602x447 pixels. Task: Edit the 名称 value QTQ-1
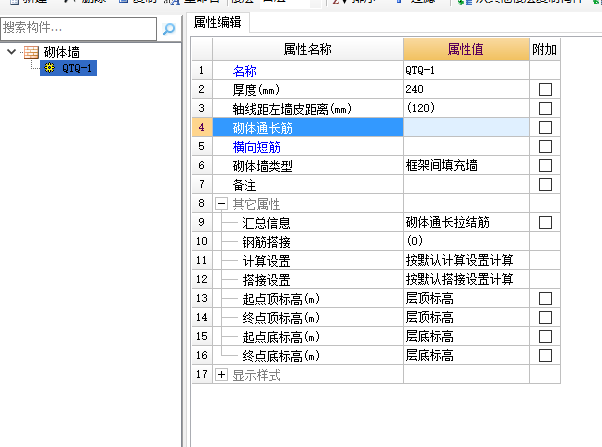coord(466,70)
